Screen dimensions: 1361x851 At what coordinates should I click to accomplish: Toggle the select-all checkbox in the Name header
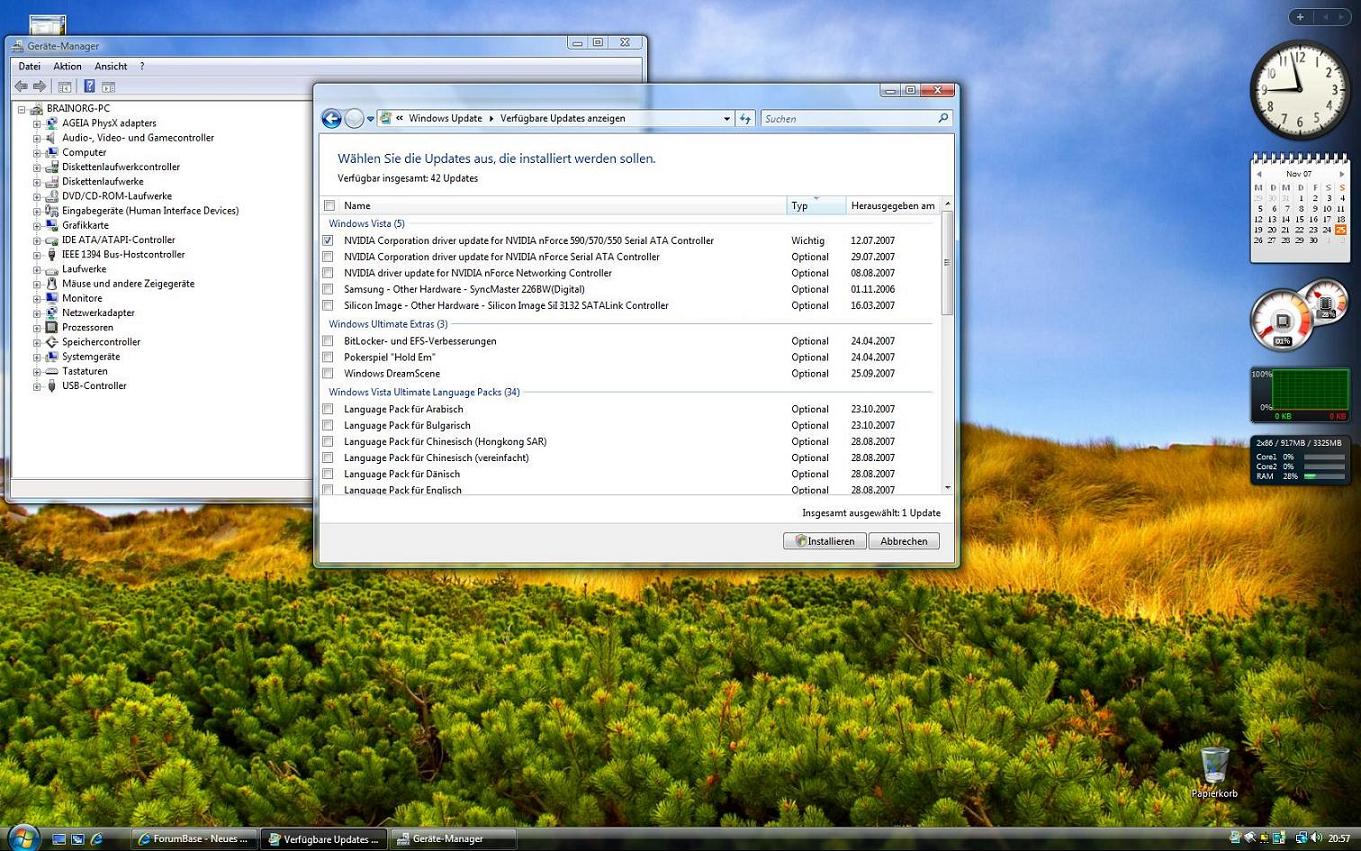click(329, 206)
